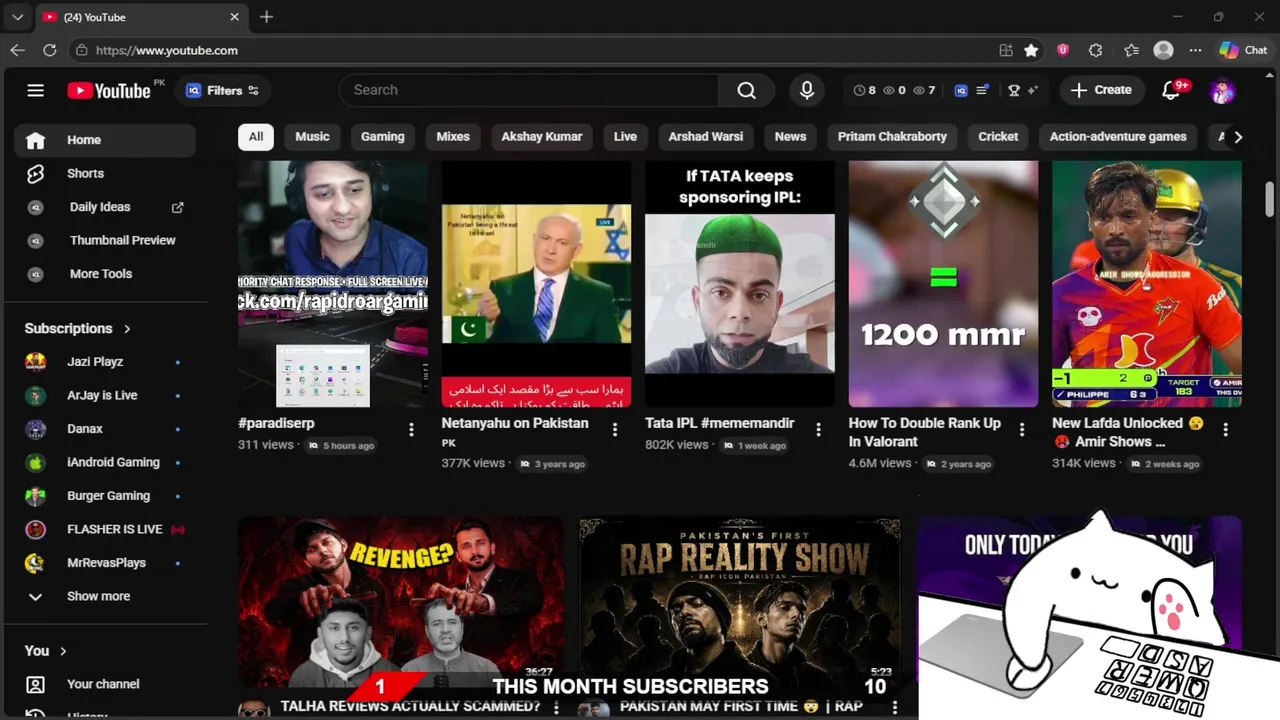Image resolution: width=1280 pixels, height=720 pixels.
Task: Click the YouTube search field
Action: [528, 90]
